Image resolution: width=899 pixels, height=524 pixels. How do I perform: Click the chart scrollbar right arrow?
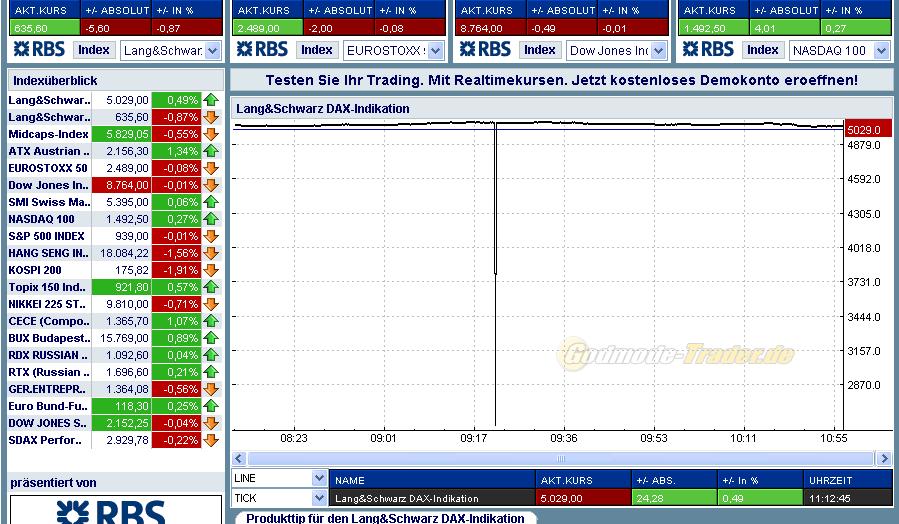coord(884,458)
